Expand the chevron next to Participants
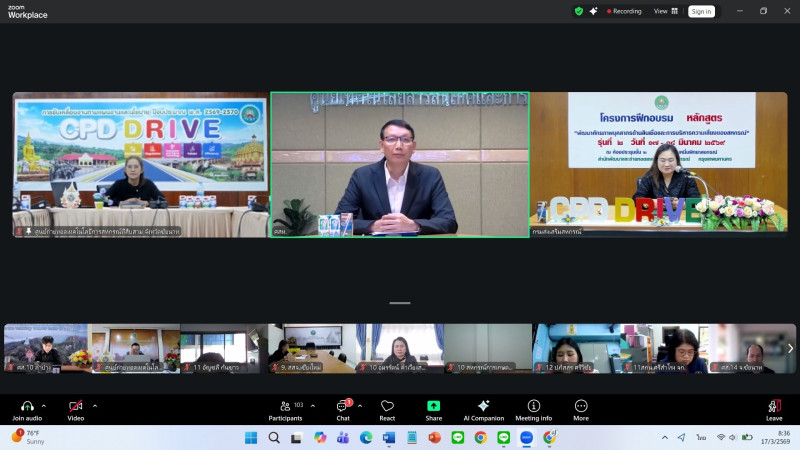 (312, 405)
